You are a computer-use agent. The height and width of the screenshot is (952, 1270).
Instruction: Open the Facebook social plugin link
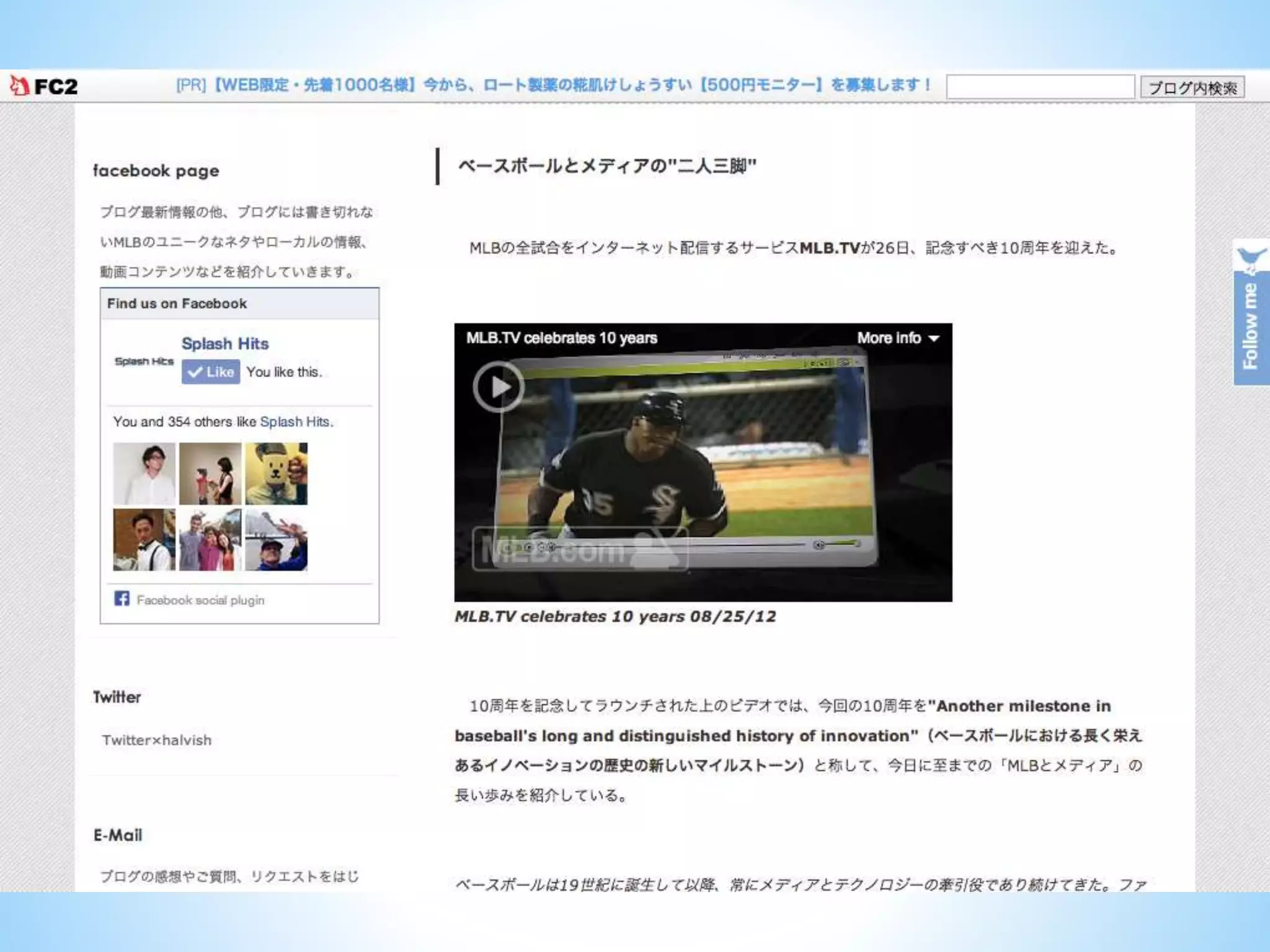[200, 600]
